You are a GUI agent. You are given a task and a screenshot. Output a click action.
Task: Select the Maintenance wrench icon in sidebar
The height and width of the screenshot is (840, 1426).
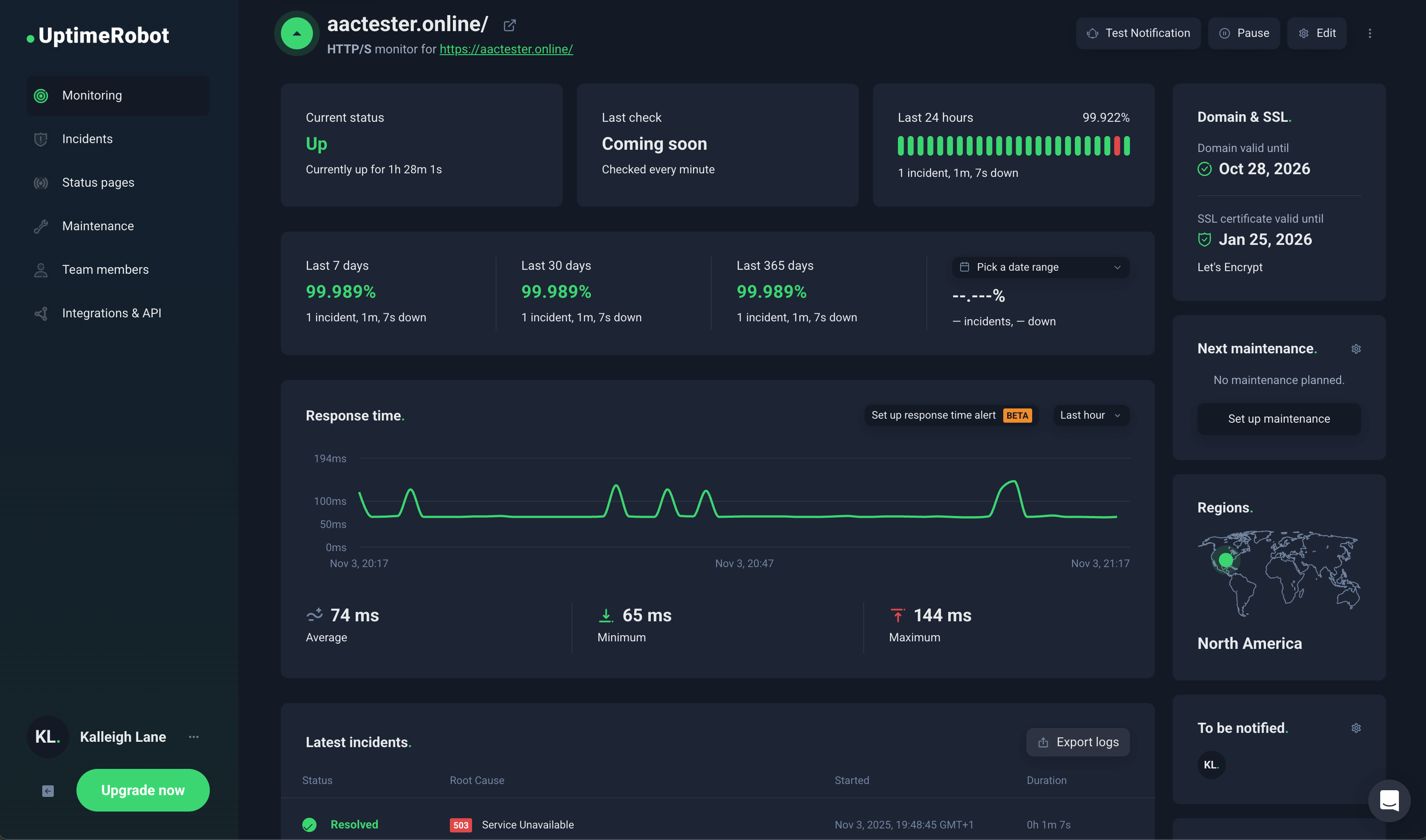[41, 226]
